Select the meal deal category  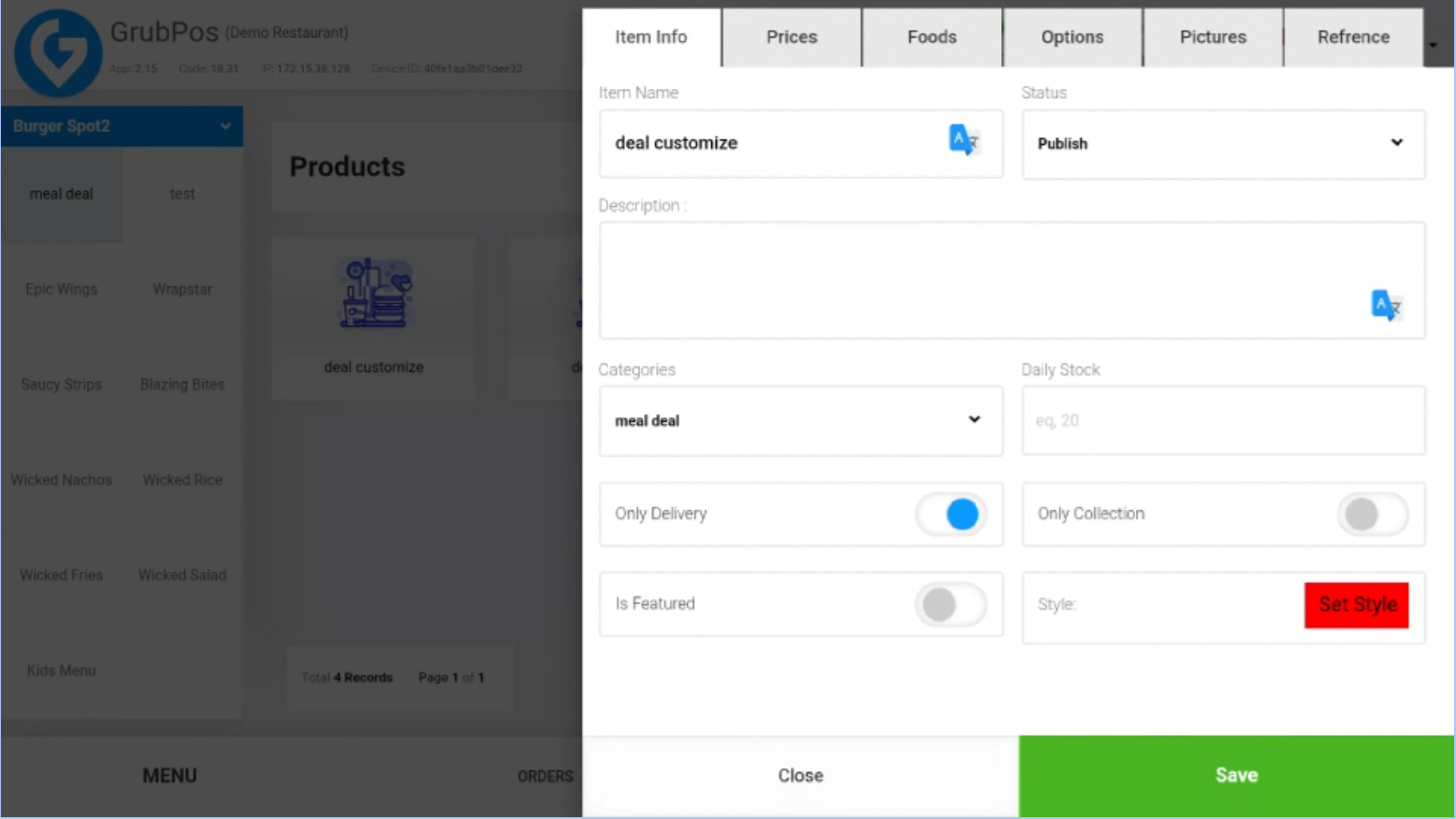click(x=61, y=195)
